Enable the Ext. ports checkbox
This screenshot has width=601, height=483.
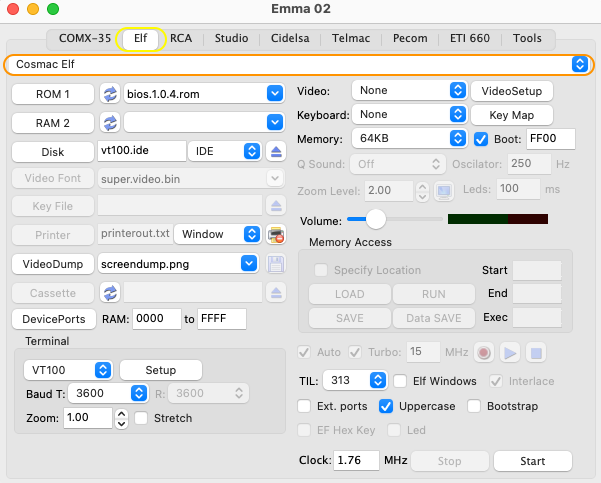304,406
